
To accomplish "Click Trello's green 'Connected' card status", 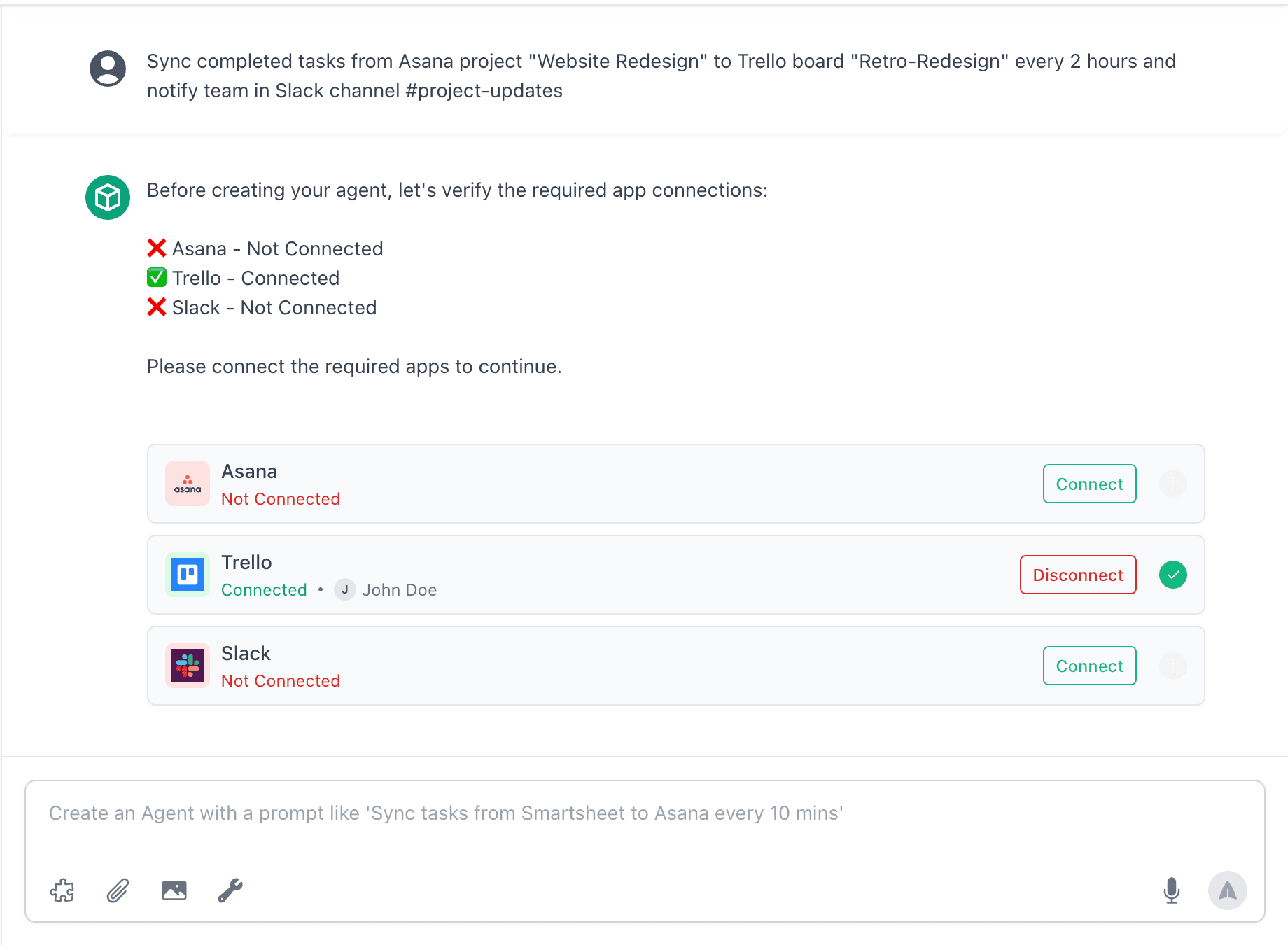I will point(264,590).
